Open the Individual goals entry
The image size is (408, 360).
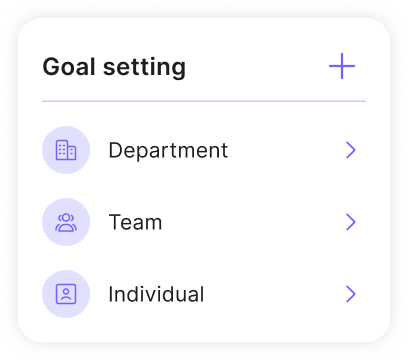(204, 294)
